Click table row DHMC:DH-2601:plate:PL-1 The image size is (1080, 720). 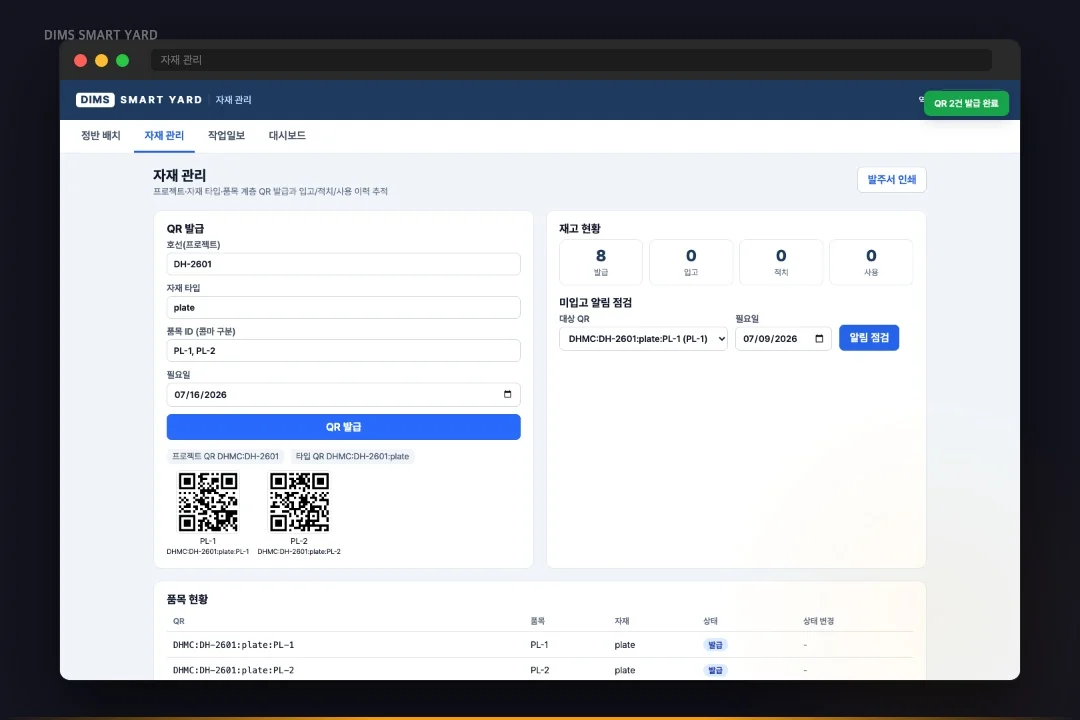click(x=540, y=645)
